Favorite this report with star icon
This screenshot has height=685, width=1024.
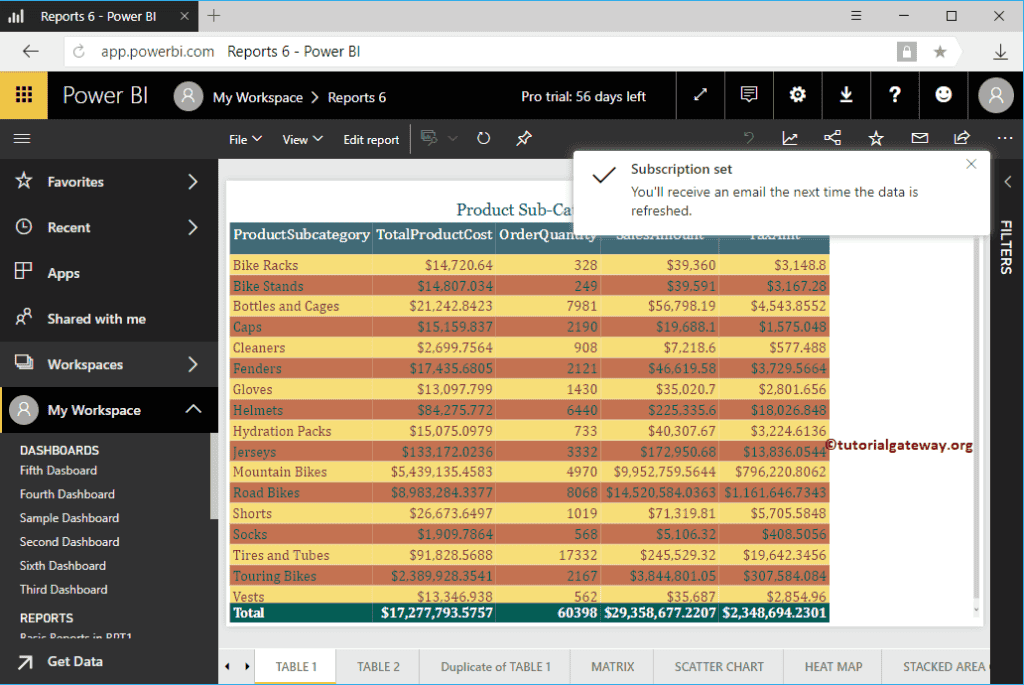click(x=876, y=139)
